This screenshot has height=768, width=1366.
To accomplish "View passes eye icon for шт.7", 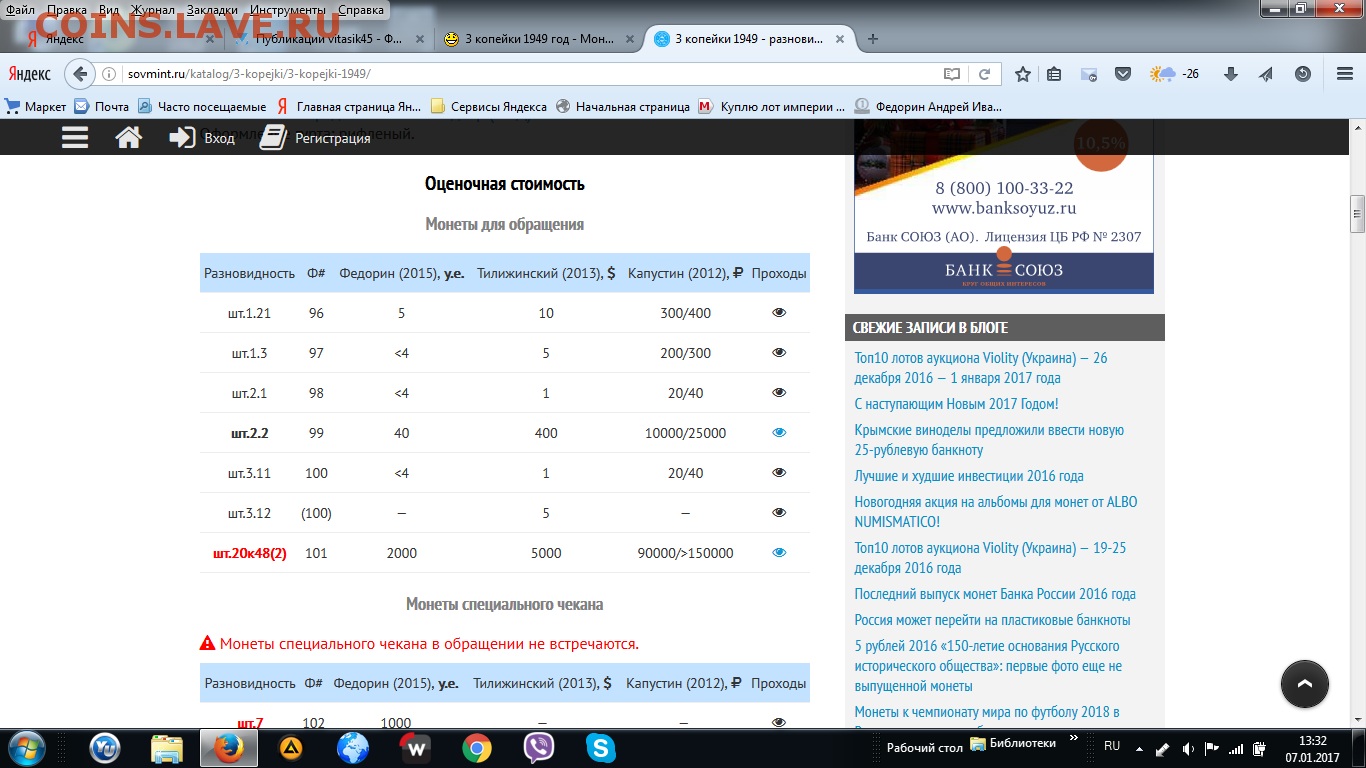I will 780,722.
